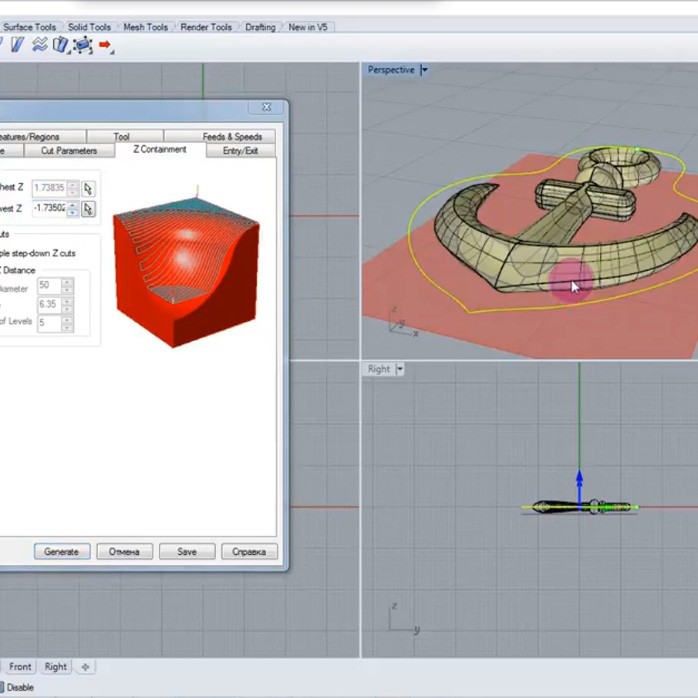The height and width of the screenshot is (698, 698).
Task: Click the Save button in dialog
Action: (187, 552)
